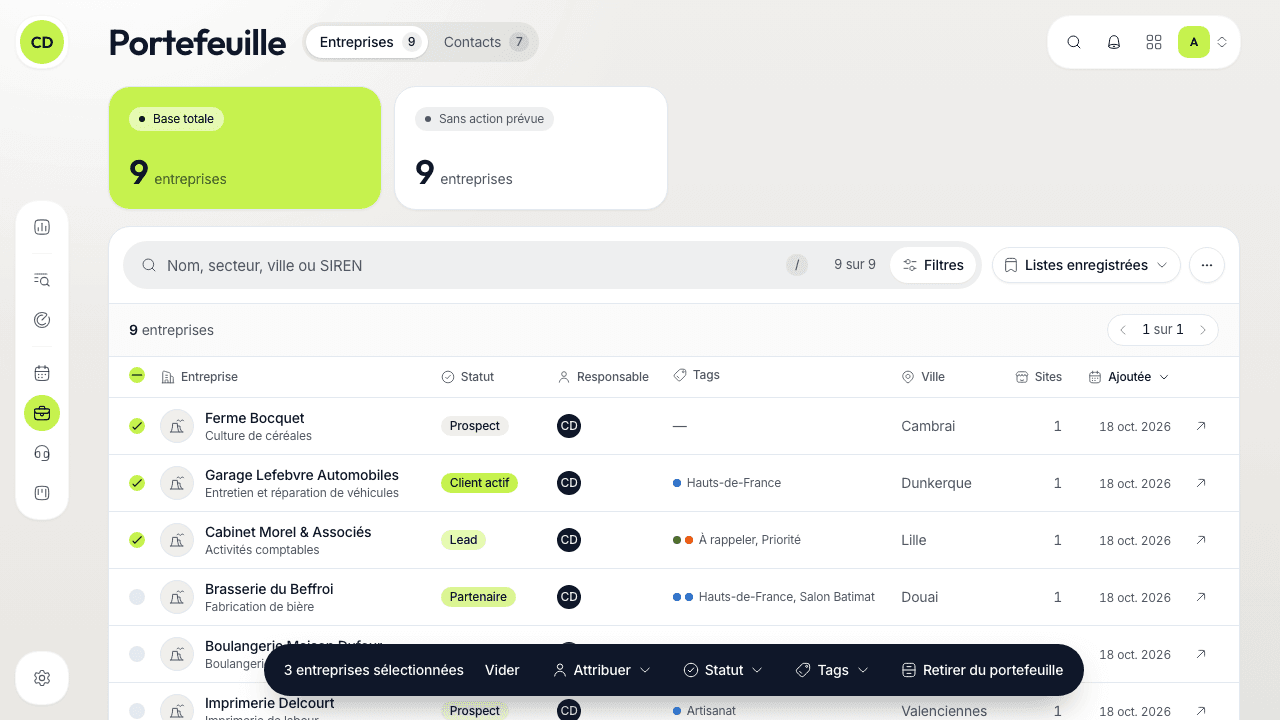
Task: Select the Brasserie du Beffroi row checkbox
Action: 137,597
